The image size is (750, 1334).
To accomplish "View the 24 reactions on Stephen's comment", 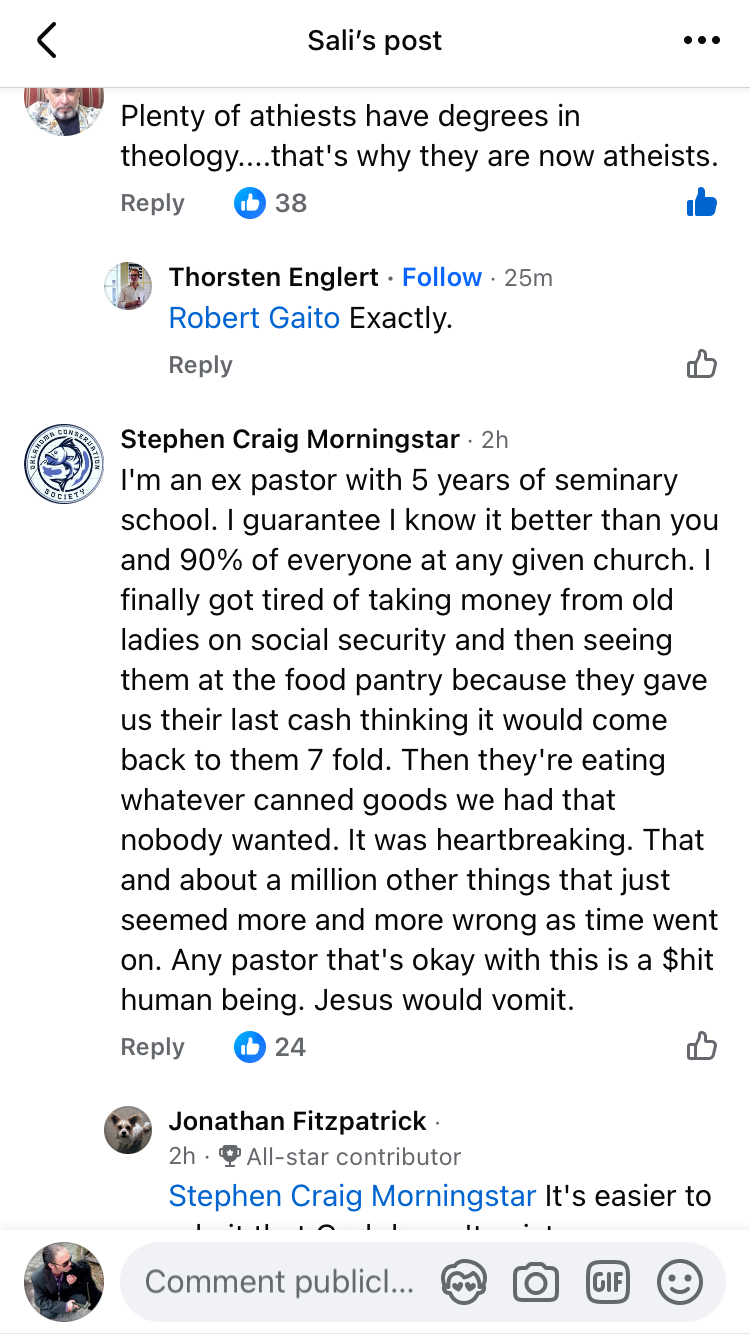I will [x=271, y=1047].
